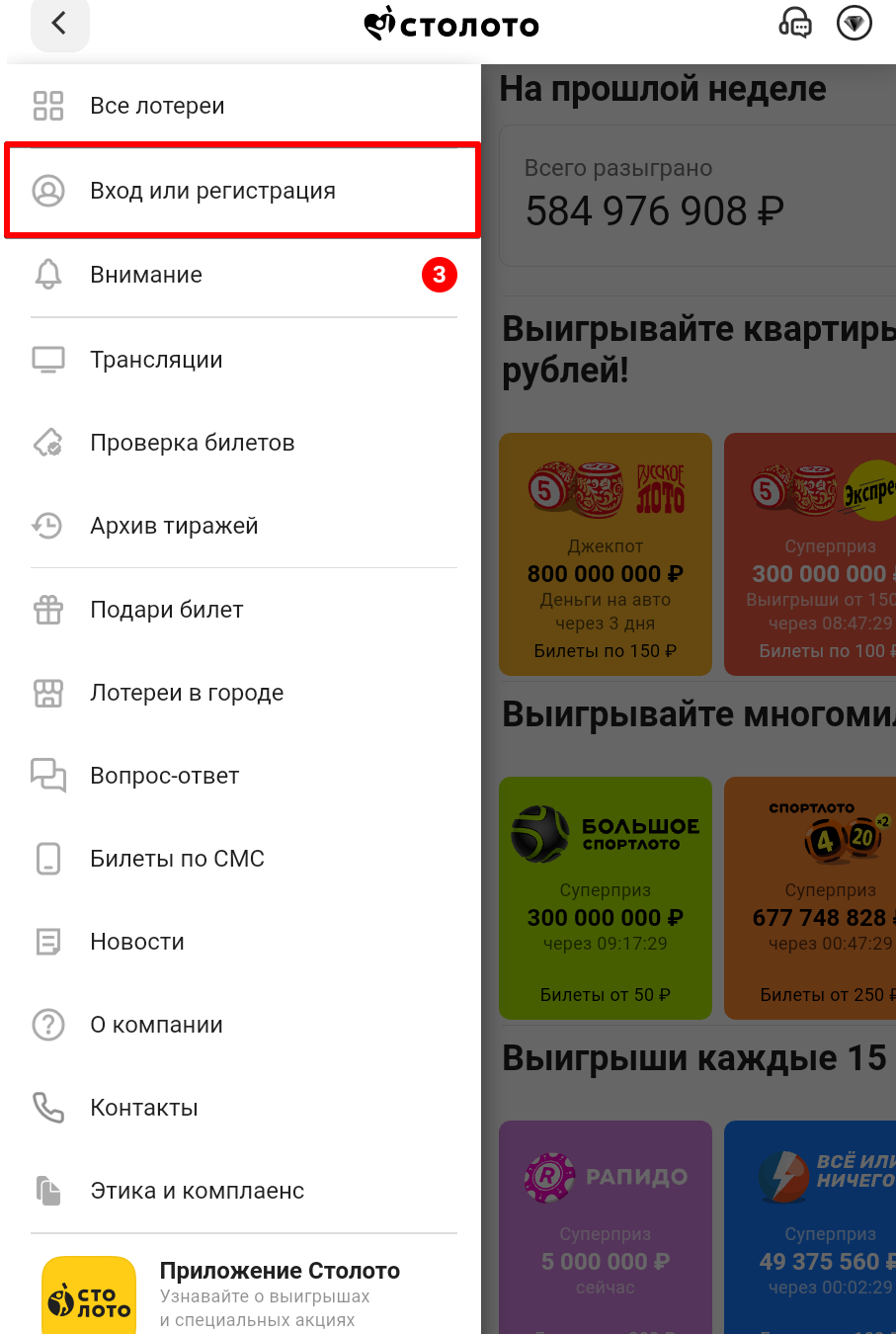
Task: Open support headset chat icon
Action: click(795, 23)
